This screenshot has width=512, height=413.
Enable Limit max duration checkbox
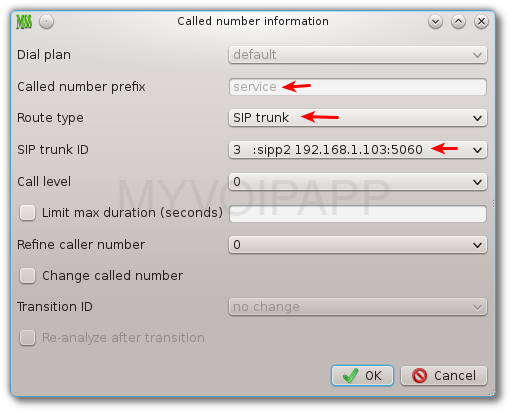pyautogui.click(x=27, y=213)
